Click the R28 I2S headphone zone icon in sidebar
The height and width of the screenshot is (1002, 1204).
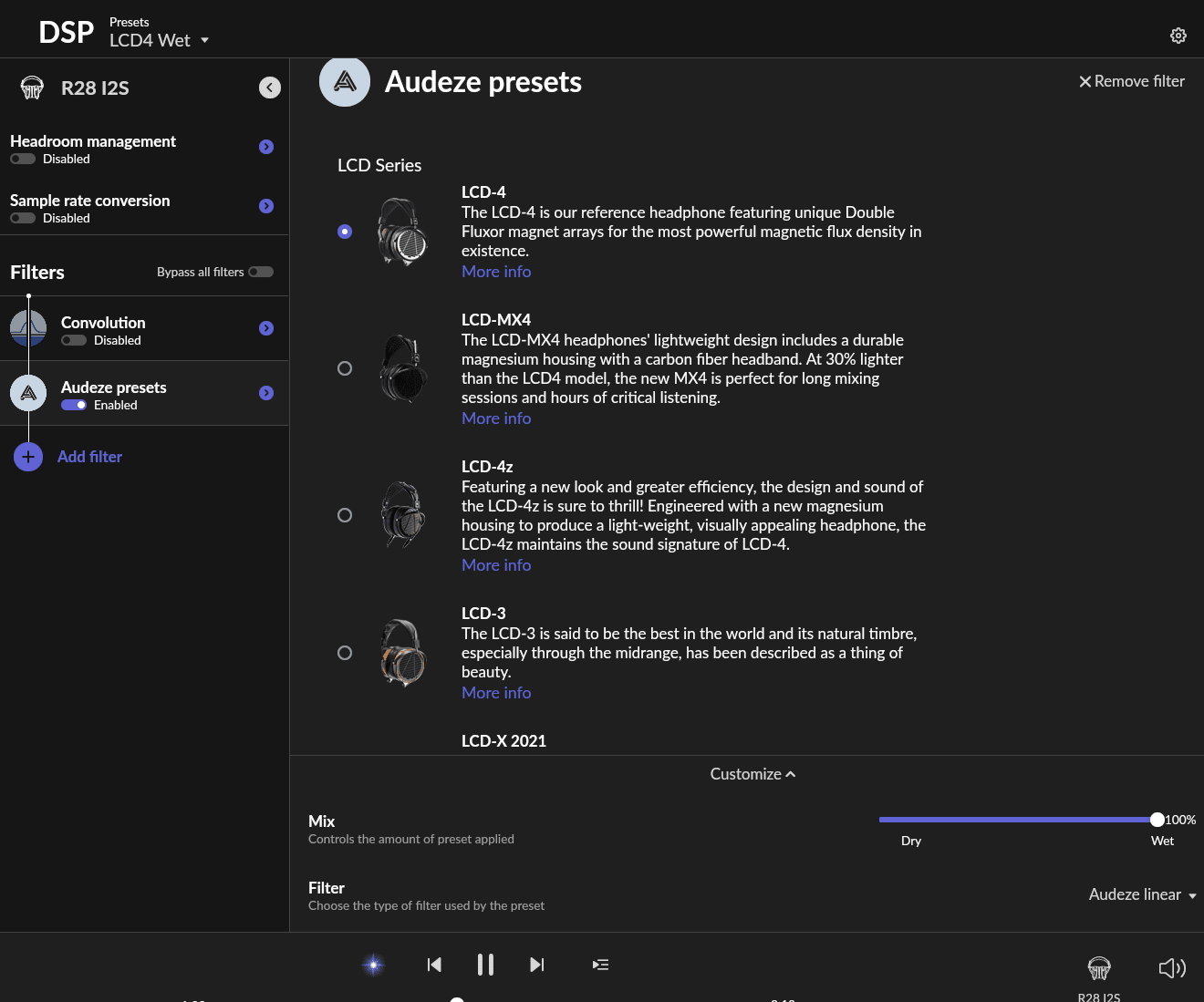tap(32, 88)
